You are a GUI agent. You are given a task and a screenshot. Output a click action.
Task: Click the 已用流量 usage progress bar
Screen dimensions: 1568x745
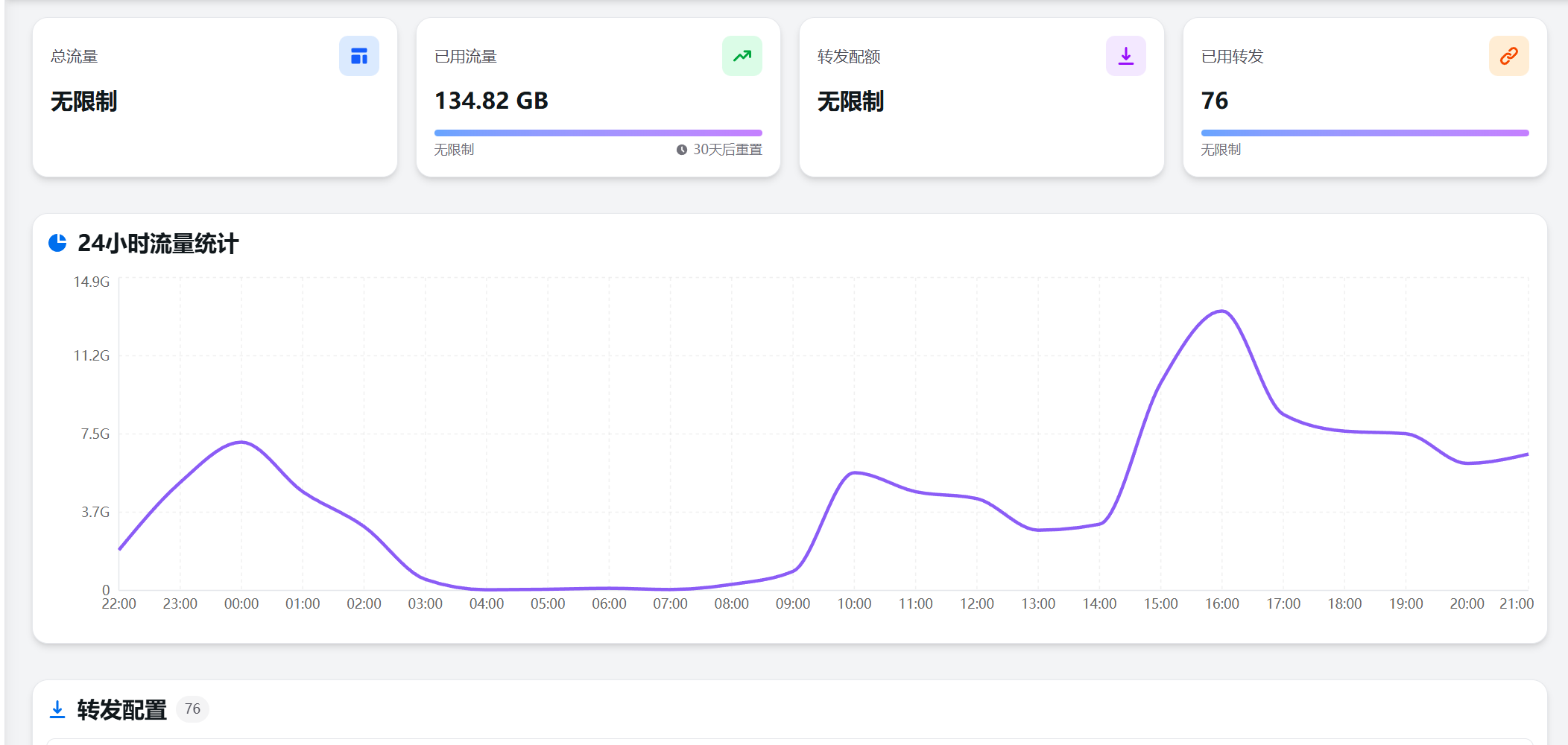click(598, 133)
